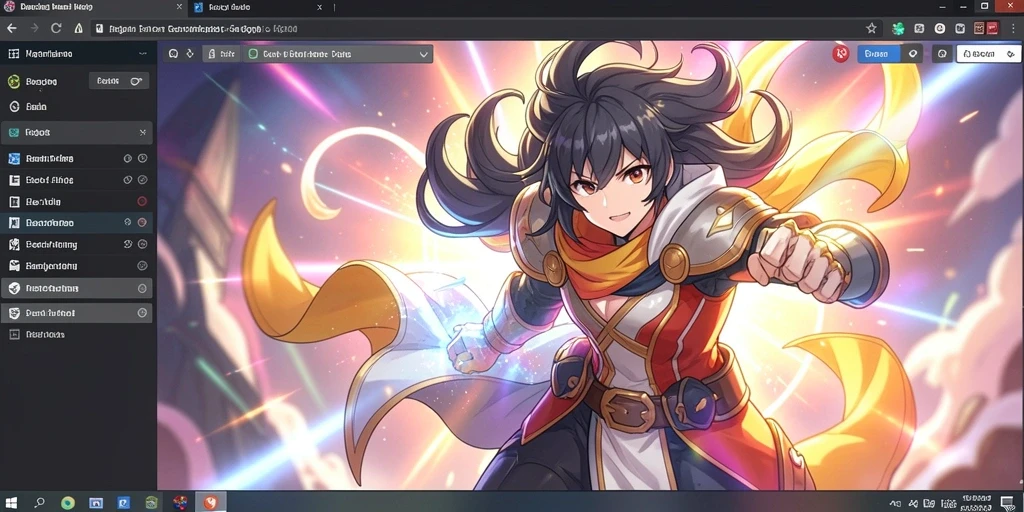Go back using the browser back arrow
Image resolution: width=1024 pixels, height=512 pixels.
[12, 28]
